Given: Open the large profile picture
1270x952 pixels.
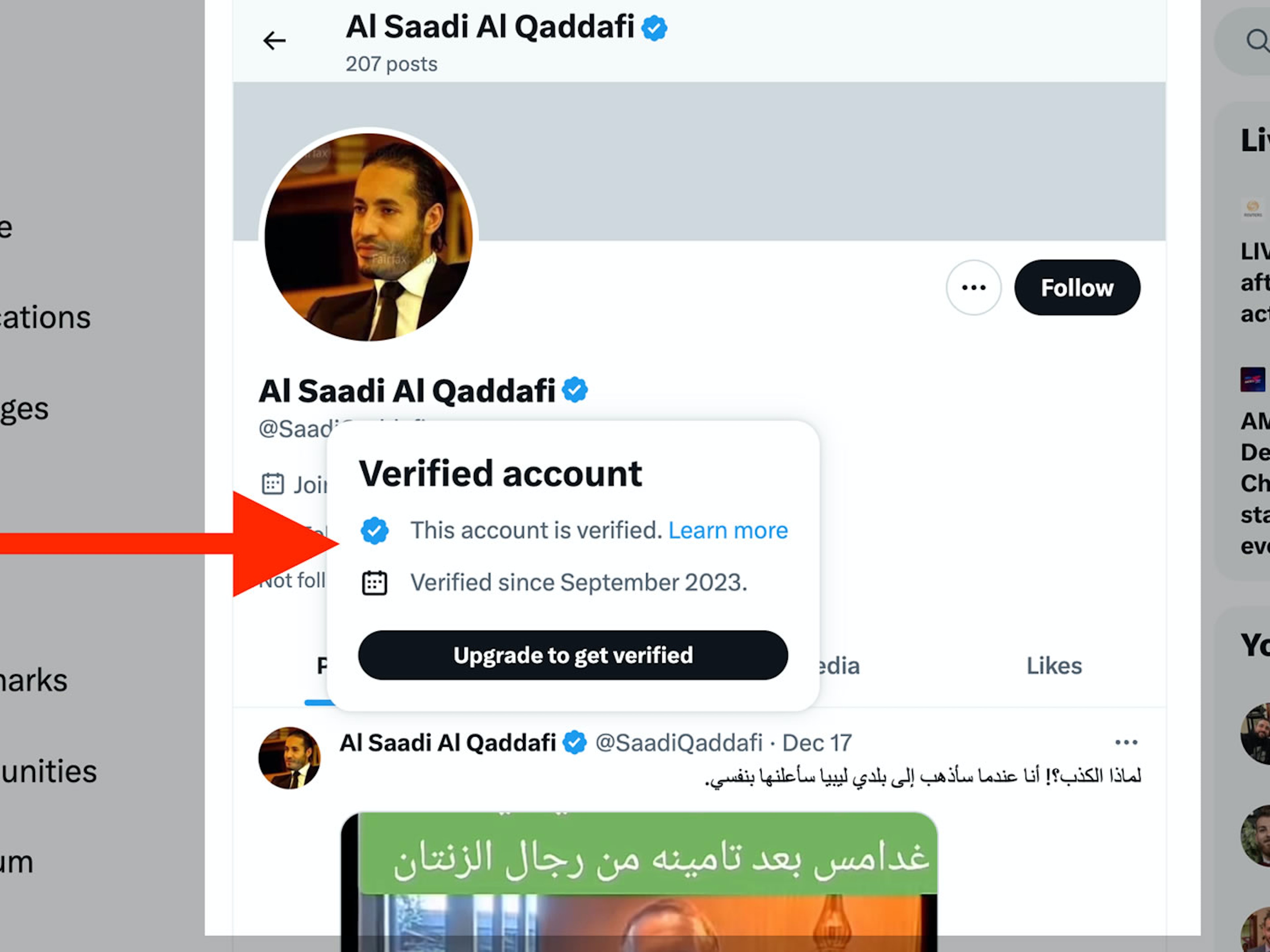Looking at the screenshot, I should tap(369, 237).
